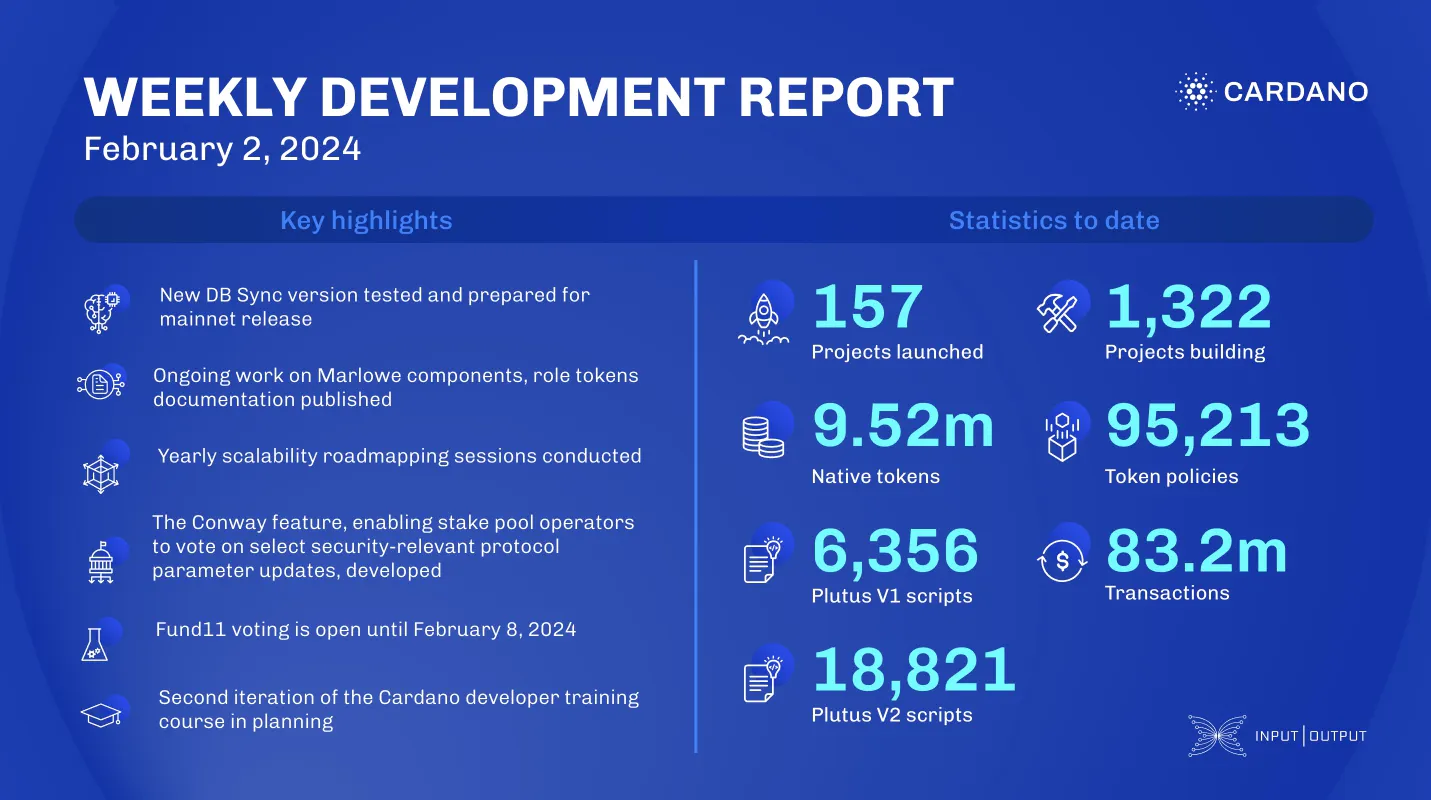Screen dimensions: 1431x800
Task: Open the Statistics to date section header
Action: tap(1054, 220)
